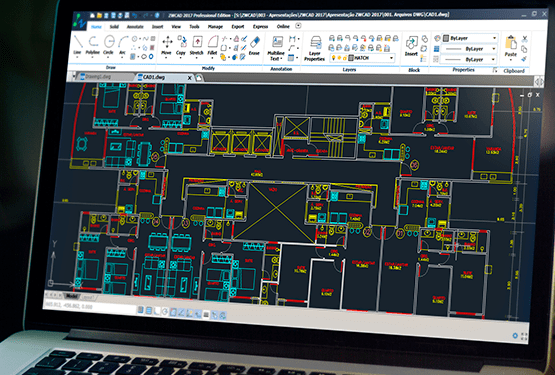Viewport: 555px width, 375px height.
Task: Click the coordinates readout field
Action: pyautogui.click(x=69, y=306)
